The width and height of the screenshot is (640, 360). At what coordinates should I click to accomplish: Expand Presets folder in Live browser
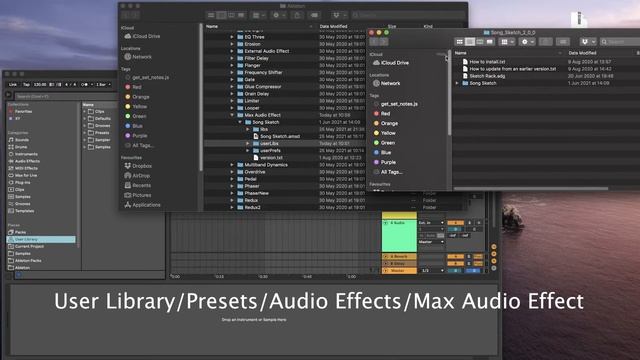point(85,133)
